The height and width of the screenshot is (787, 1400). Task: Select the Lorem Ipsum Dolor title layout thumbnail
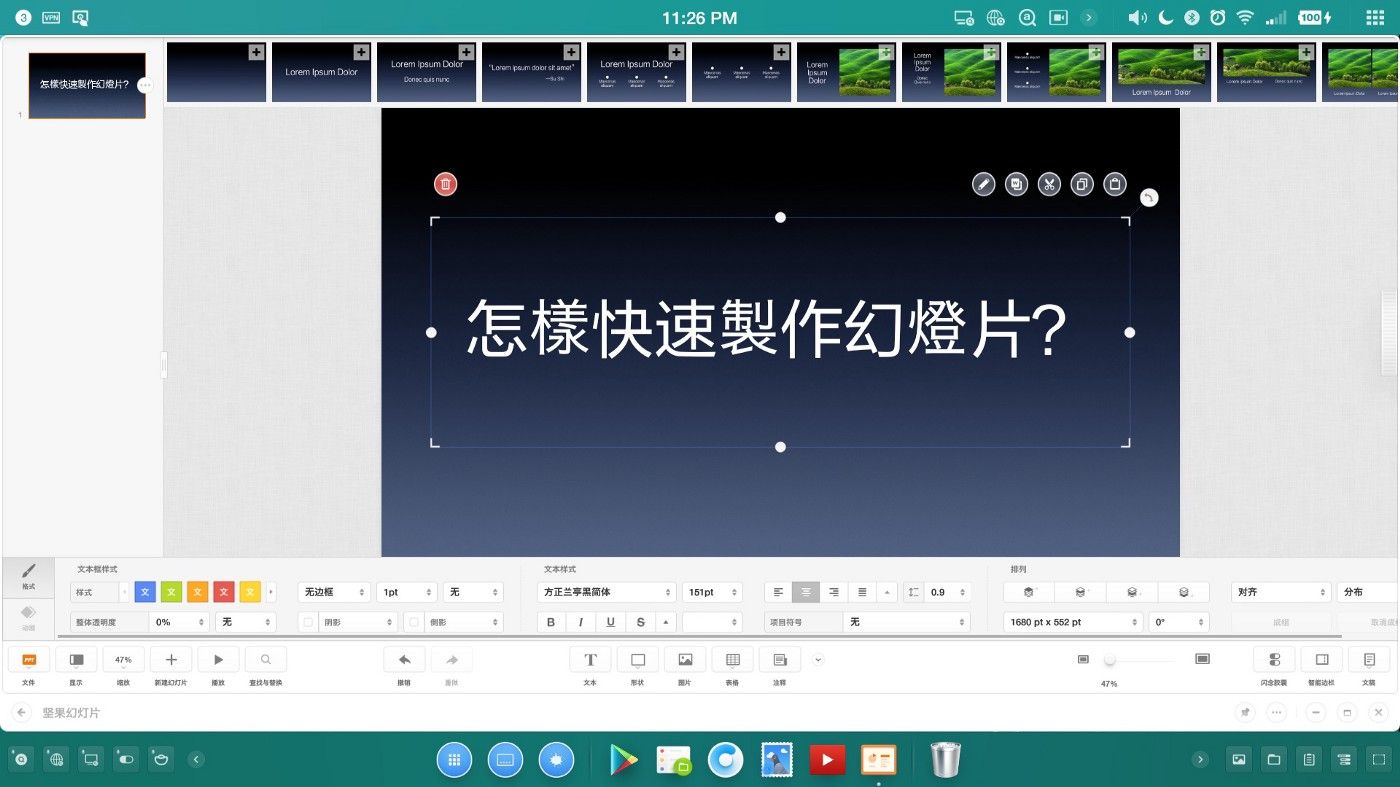click(x=321, y=72)
